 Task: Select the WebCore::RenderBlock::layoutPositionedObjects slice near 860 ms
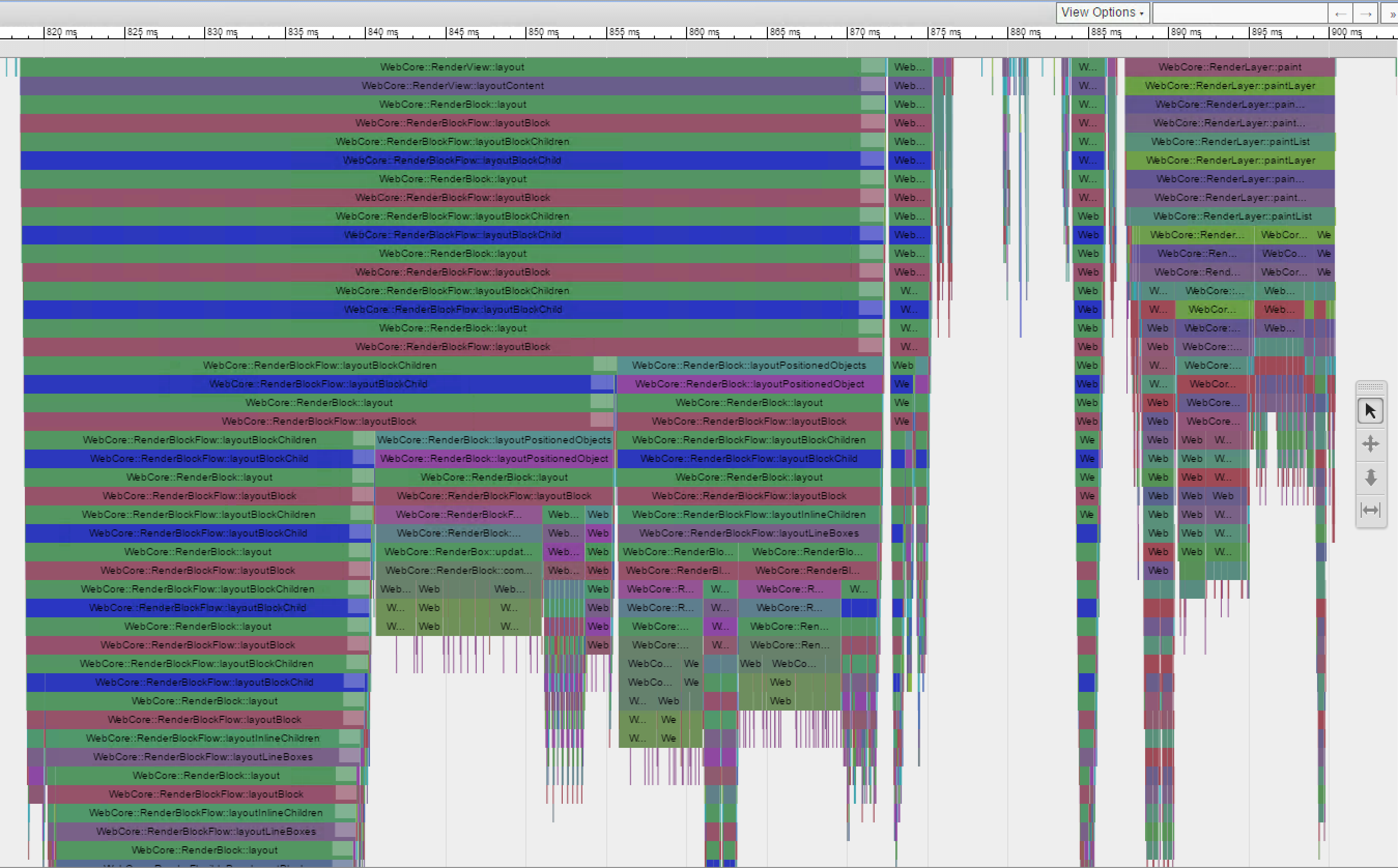coord(748,365)
